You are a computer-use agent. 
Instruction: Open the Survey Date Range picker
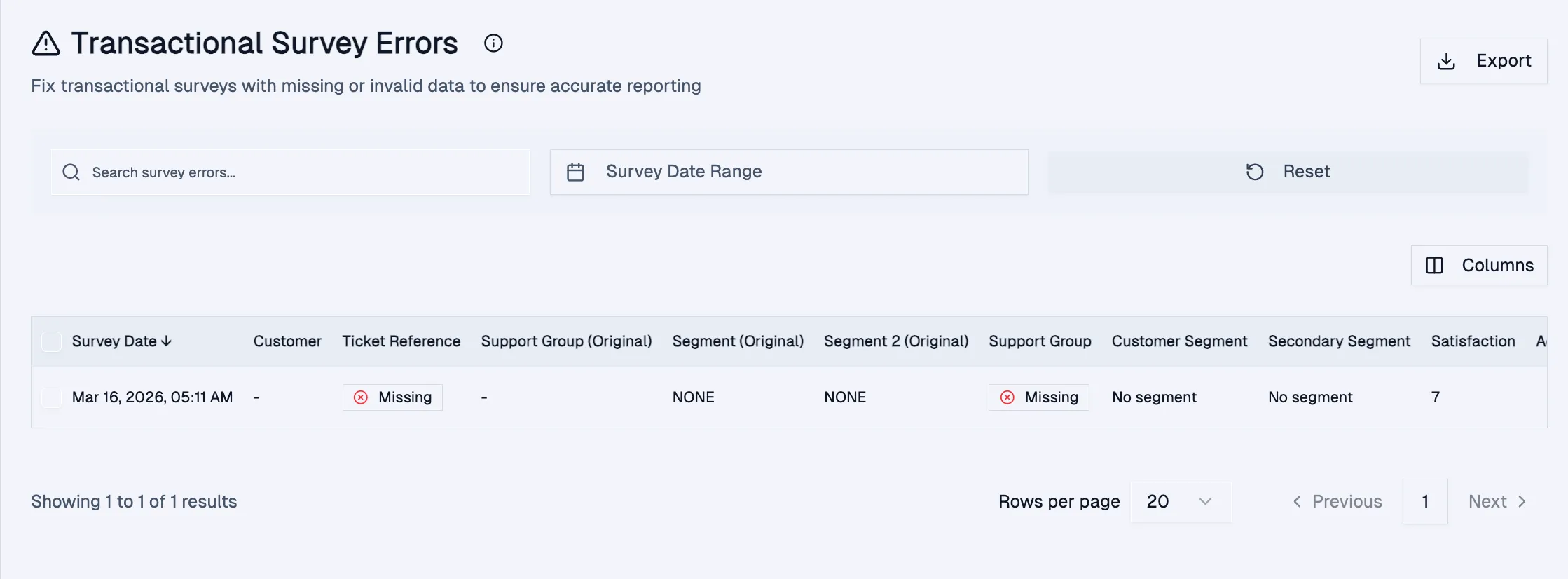[789, 172]
